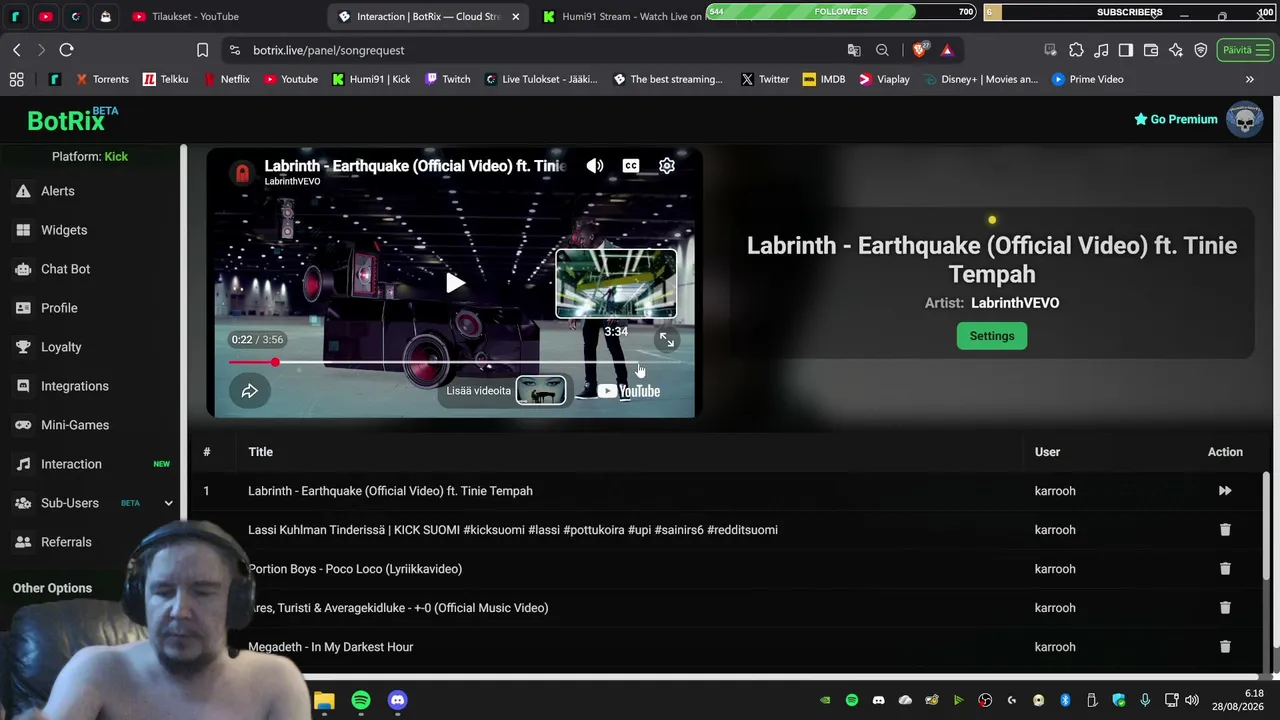The width and height of the screenshot is (1280, 720).
Task: Open Integrations in the sidebar
Action: [x=75, y=386]
